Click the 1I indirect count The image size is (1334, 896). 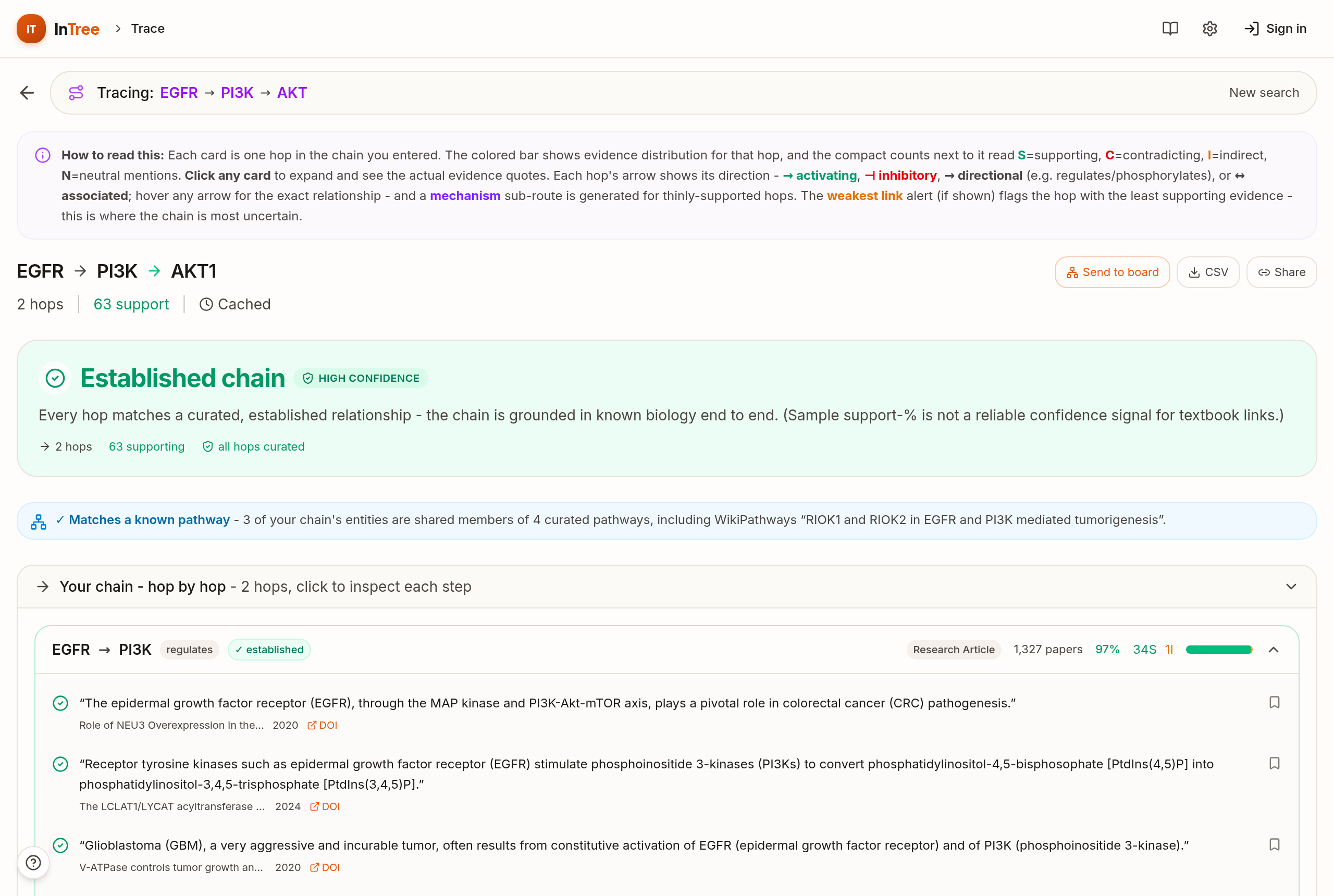point(1169,650)
